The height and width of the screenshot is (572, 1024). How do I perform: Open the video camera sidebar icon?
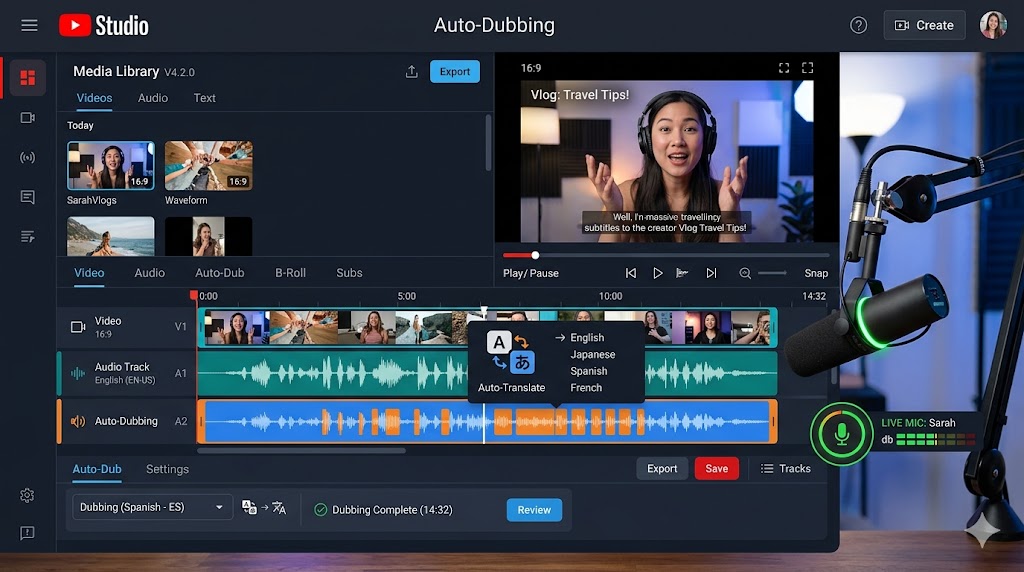(x=27, y=118)
